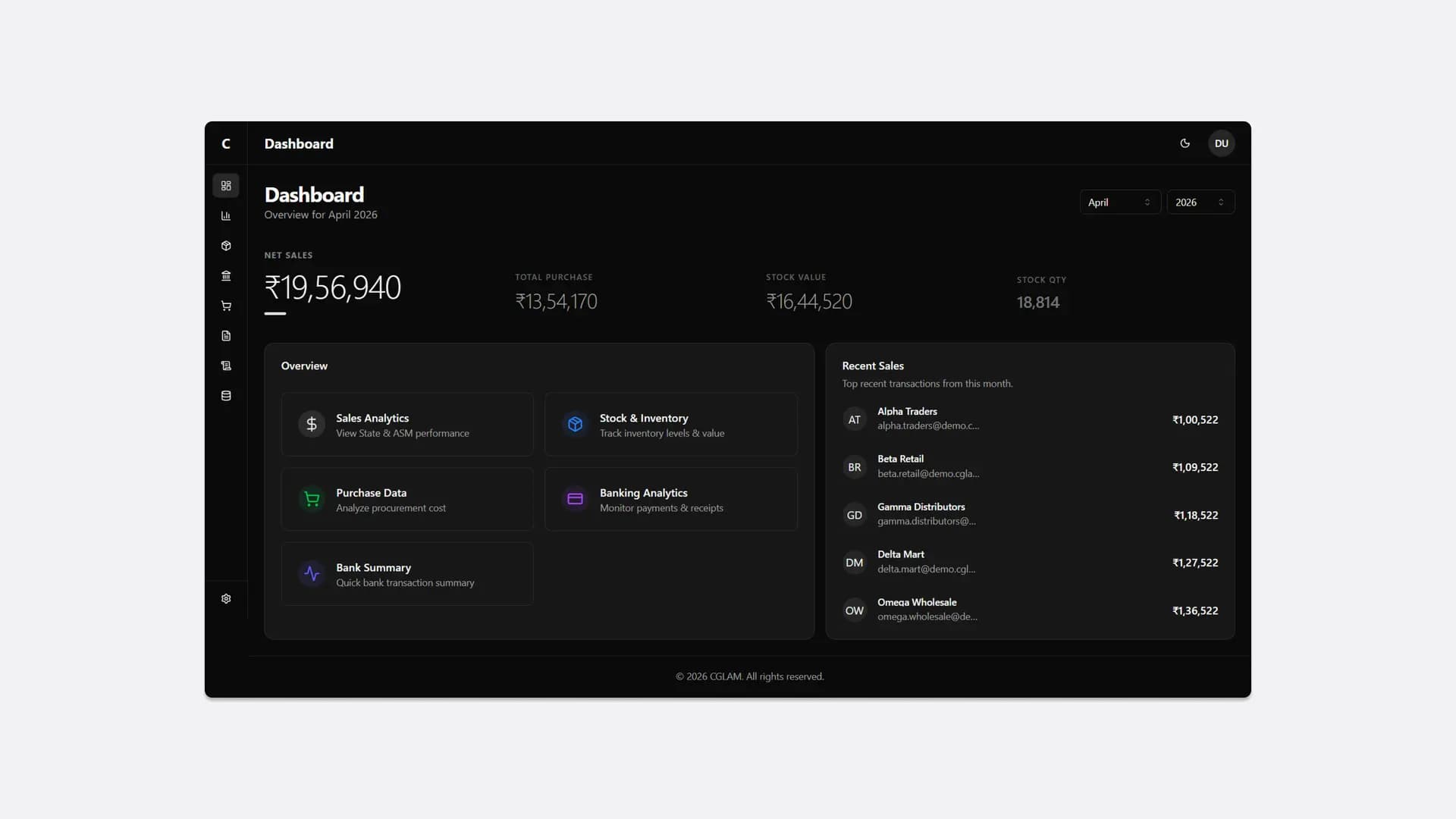Click the Stock Value figure ₹16,44,520
1456x819 pixels.
point(809,302)
